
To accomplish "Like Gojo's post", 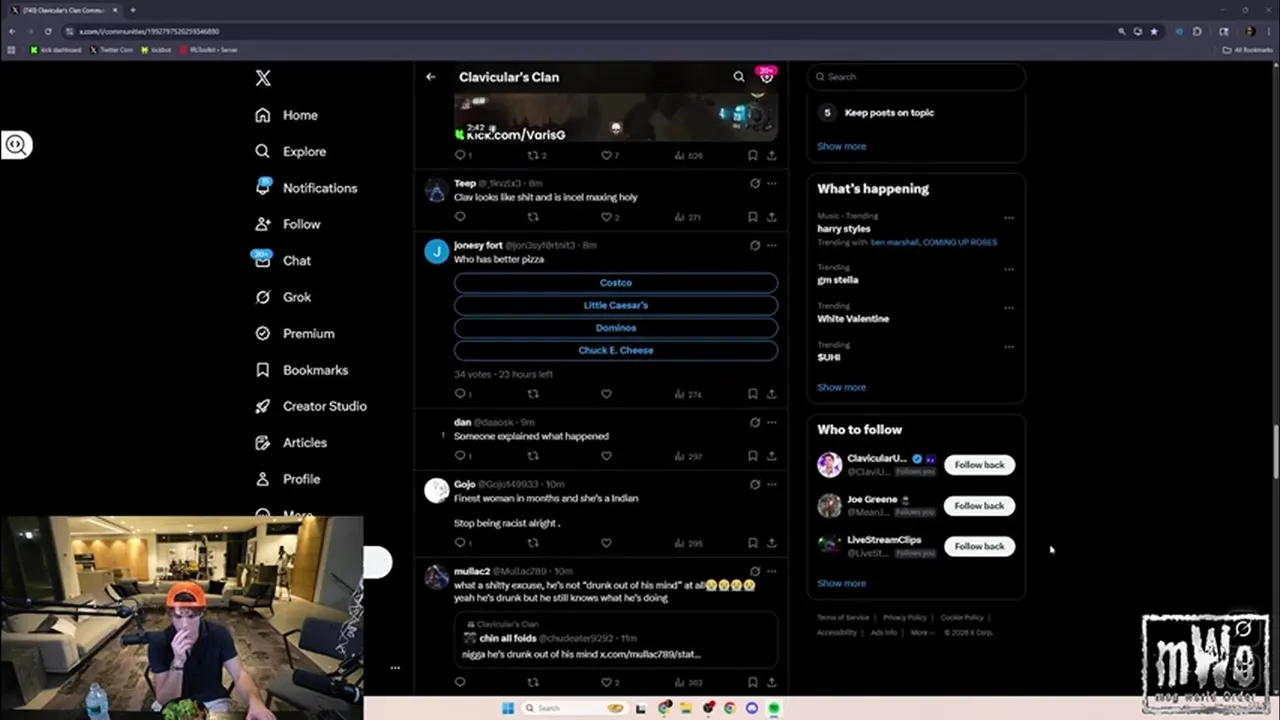I will (606, 543).
